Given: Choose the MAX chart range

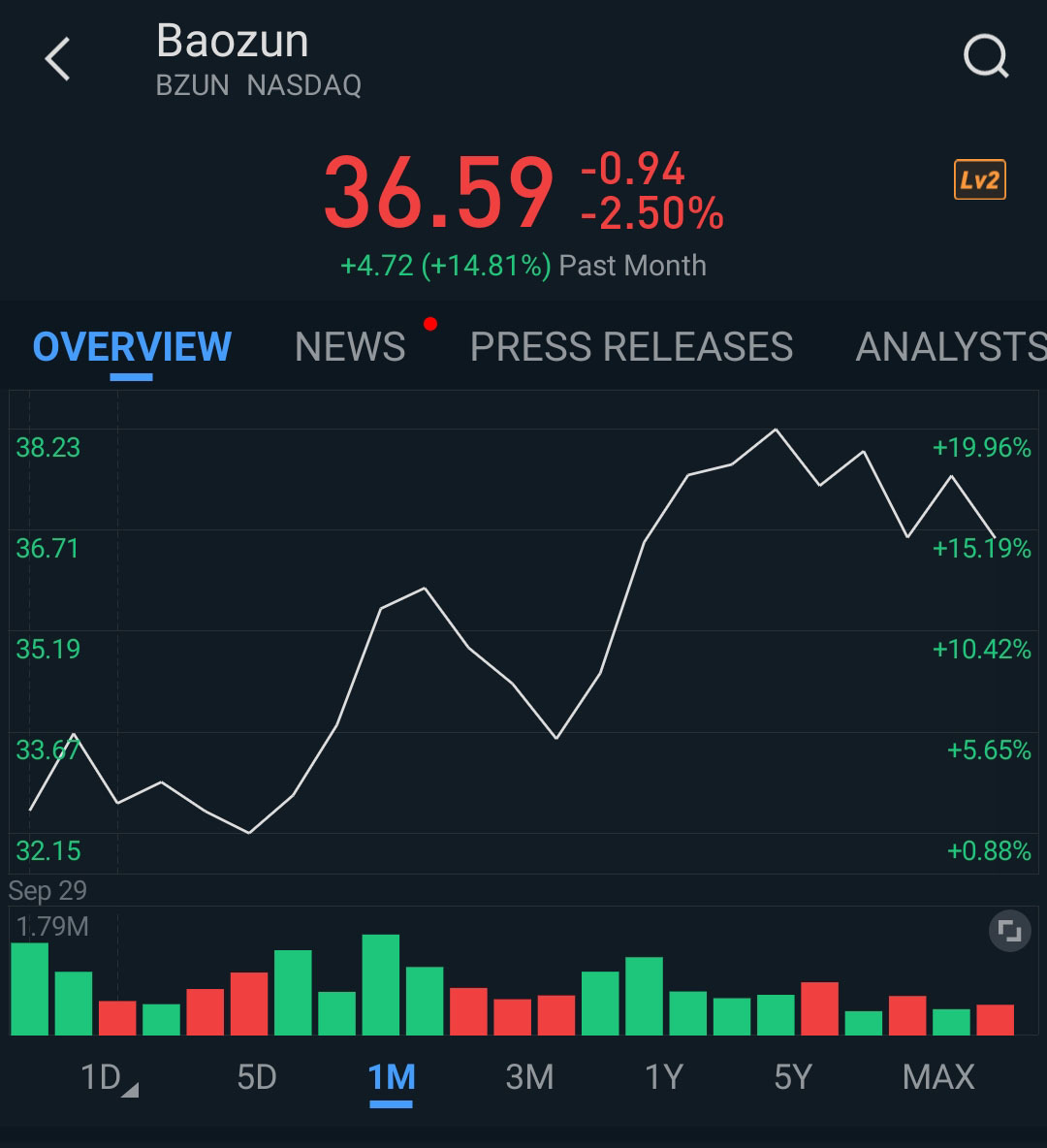Looking at the screenshot, I should click(x=938, y=1077).
